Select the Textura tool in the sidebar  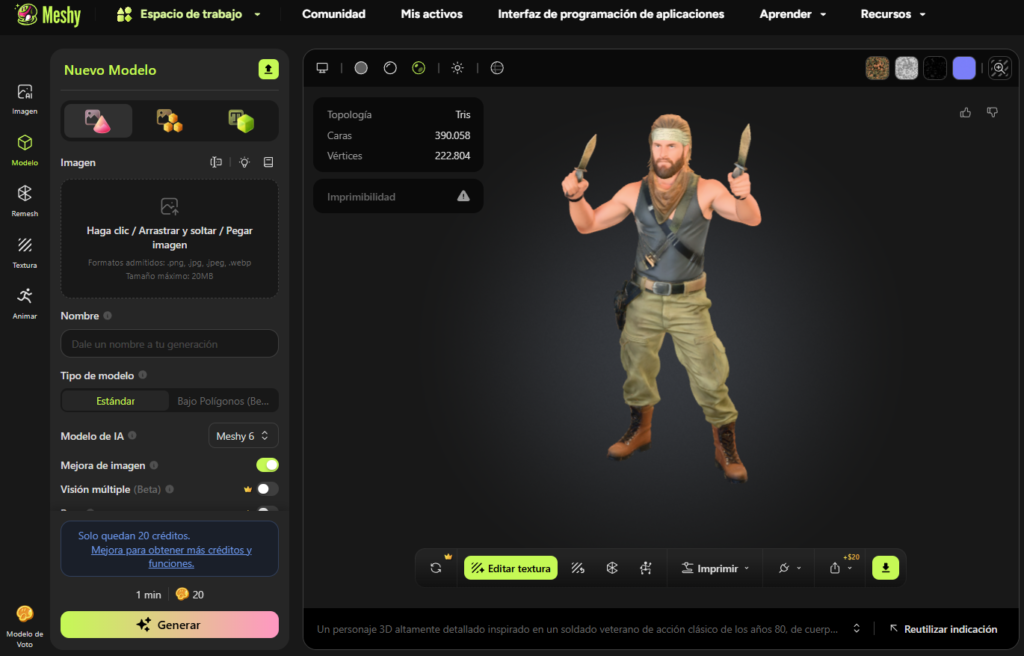(24, 252)
